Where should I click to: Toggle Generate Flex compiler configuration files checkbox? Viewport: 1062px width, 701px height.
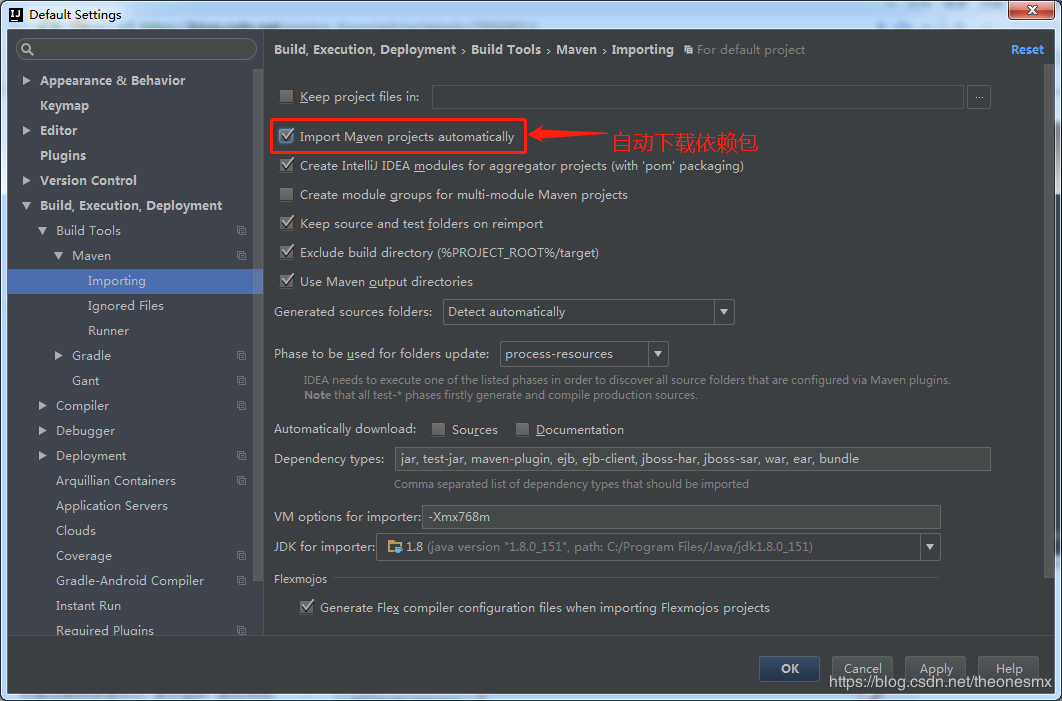click(307, 607)
